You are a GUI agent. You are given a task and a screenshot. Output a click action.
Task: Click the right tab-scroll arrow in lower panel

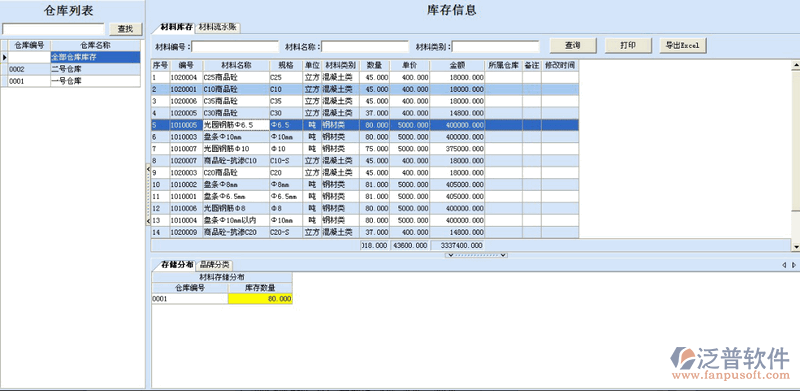click(x=793, y=265)
